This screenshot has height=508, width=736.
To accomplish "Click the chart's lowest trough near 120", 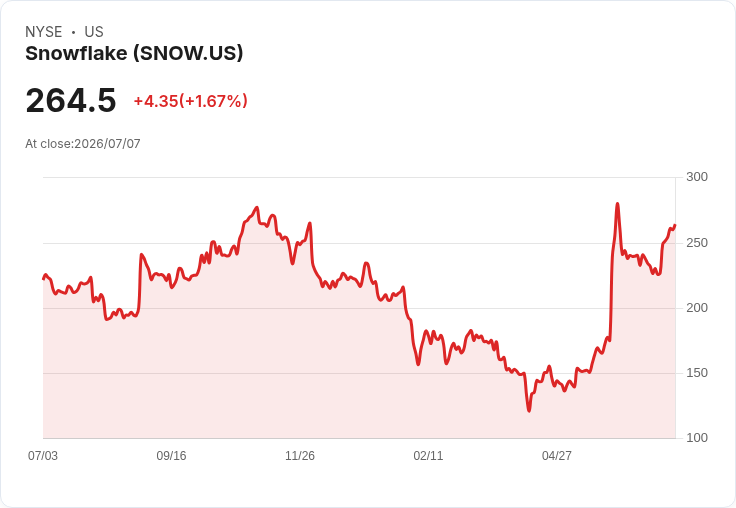I will click(529, 411).
